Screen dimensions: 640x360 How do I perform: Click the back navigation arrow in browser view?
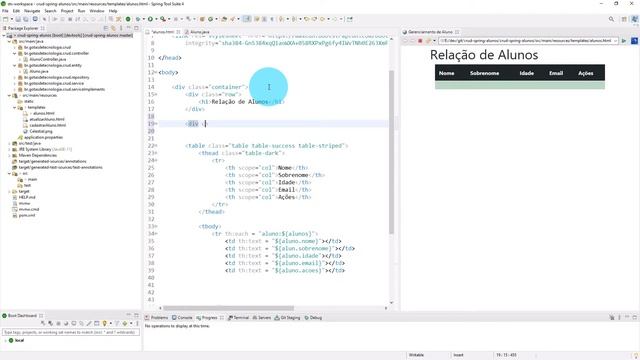pos(405,41)
